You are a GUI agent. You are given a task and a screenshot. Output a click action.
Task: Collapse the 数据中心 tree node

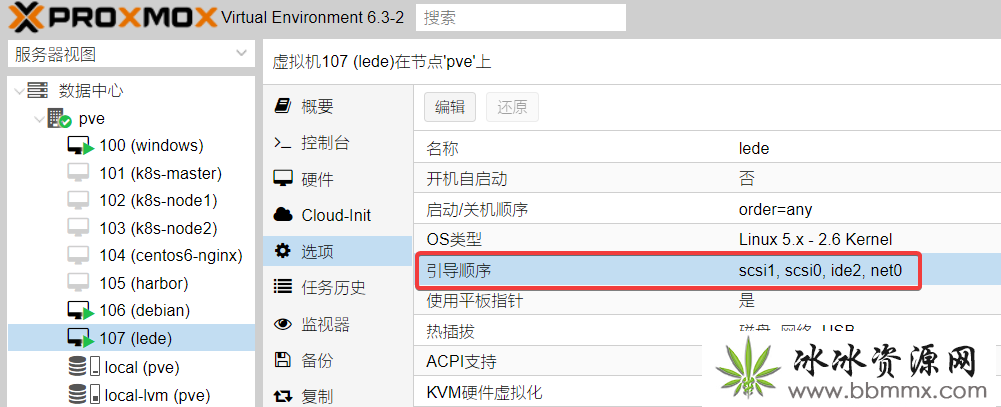(x=19, y=91)
